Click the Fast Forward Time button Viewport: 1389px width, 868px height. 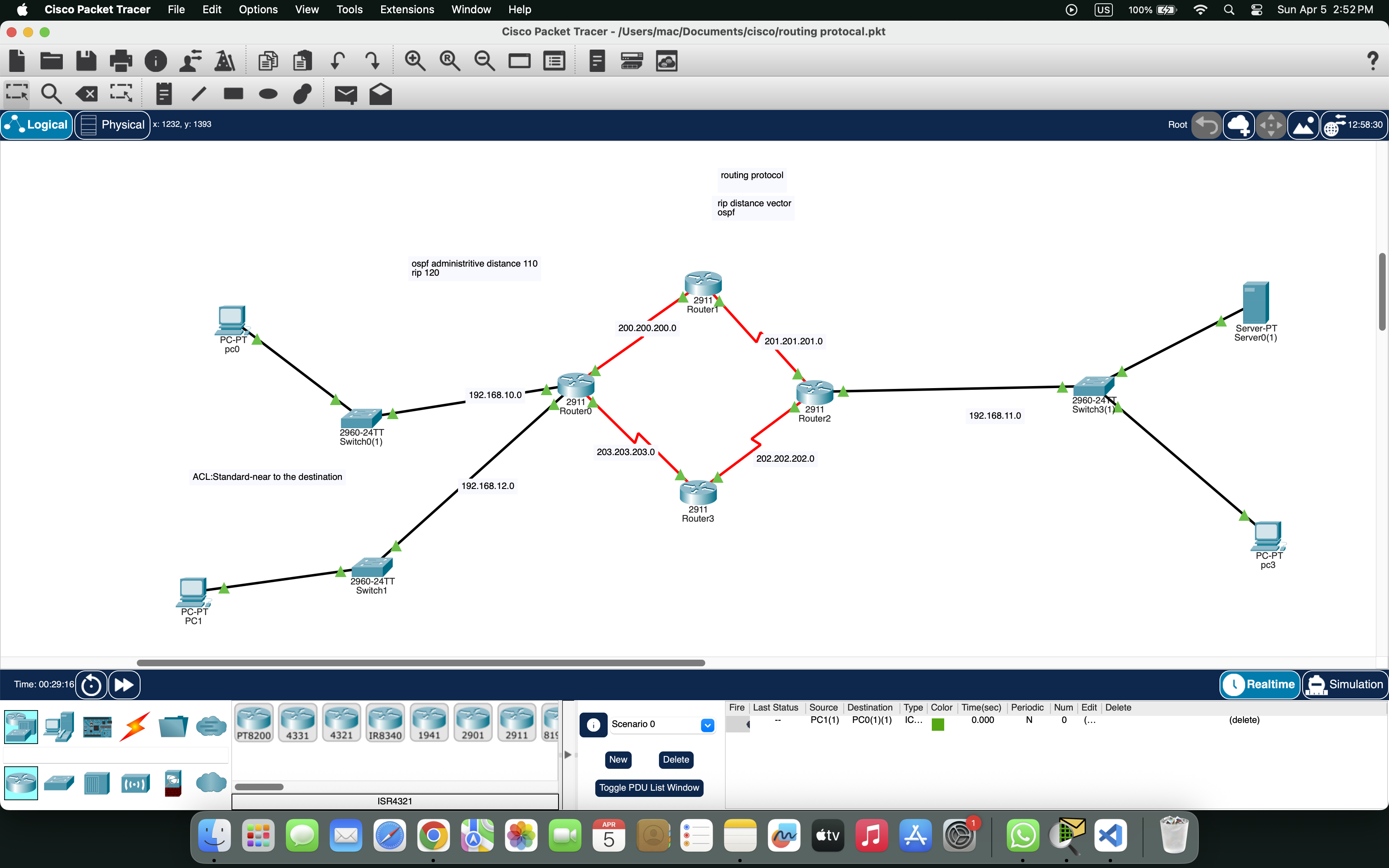tap(124, 685)
